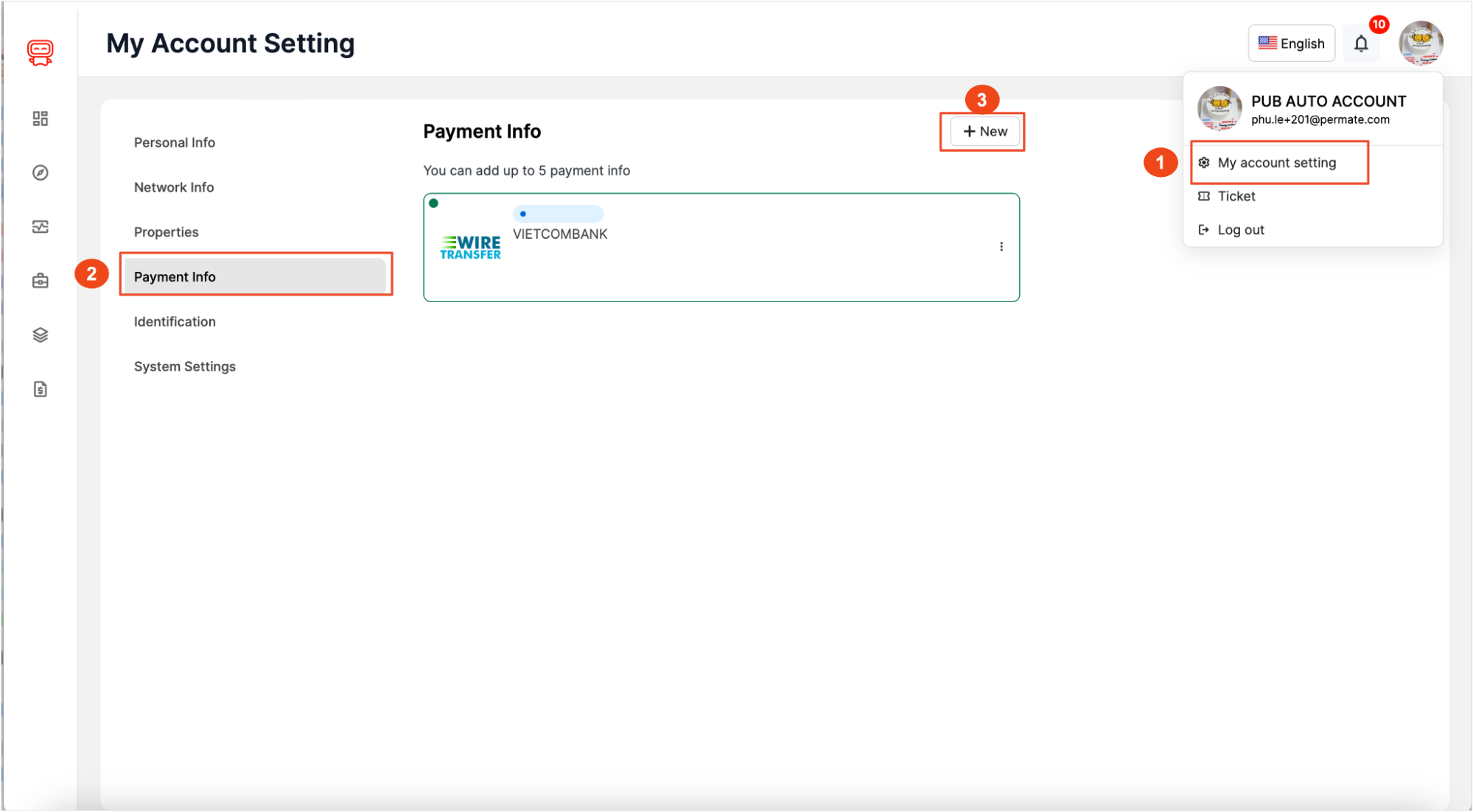Open the briefcase icon in the sidebar

point(40,280)
